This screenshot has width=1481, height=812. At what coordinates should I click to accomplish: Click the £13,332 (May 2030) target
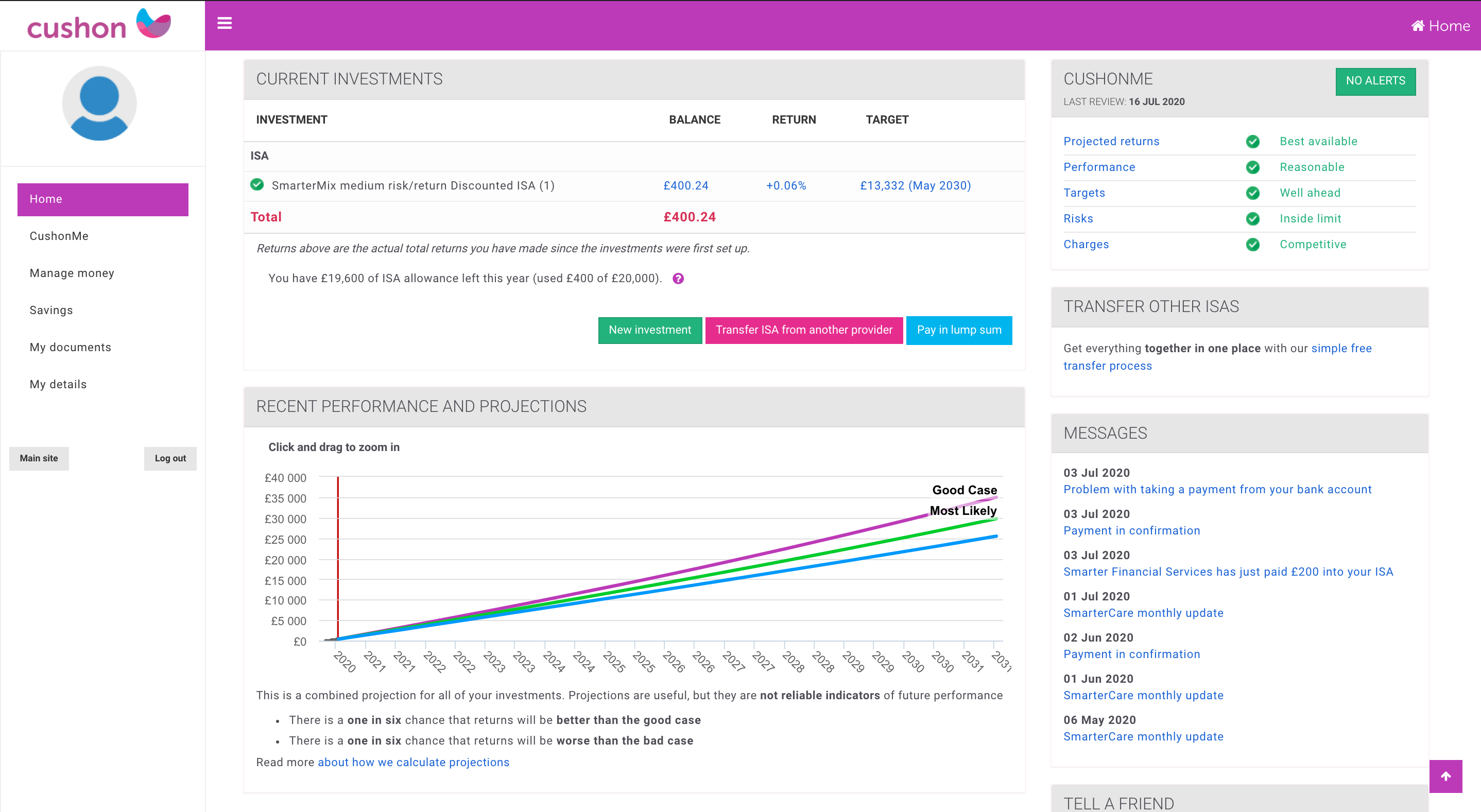point(915,185)
